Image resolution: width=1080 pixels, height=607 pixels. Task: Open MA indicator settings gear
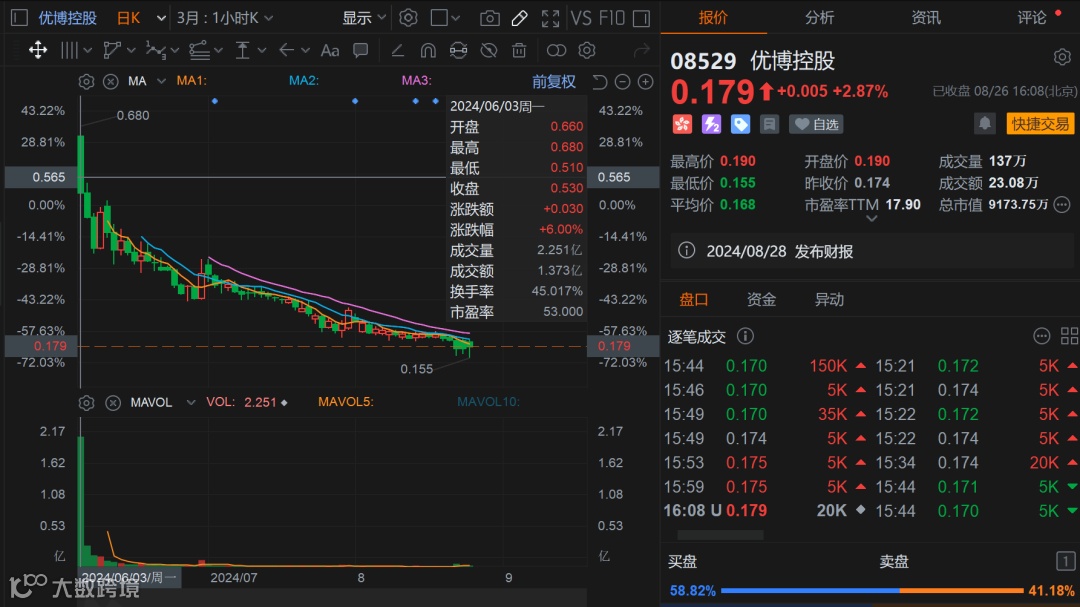pos(86,81)
